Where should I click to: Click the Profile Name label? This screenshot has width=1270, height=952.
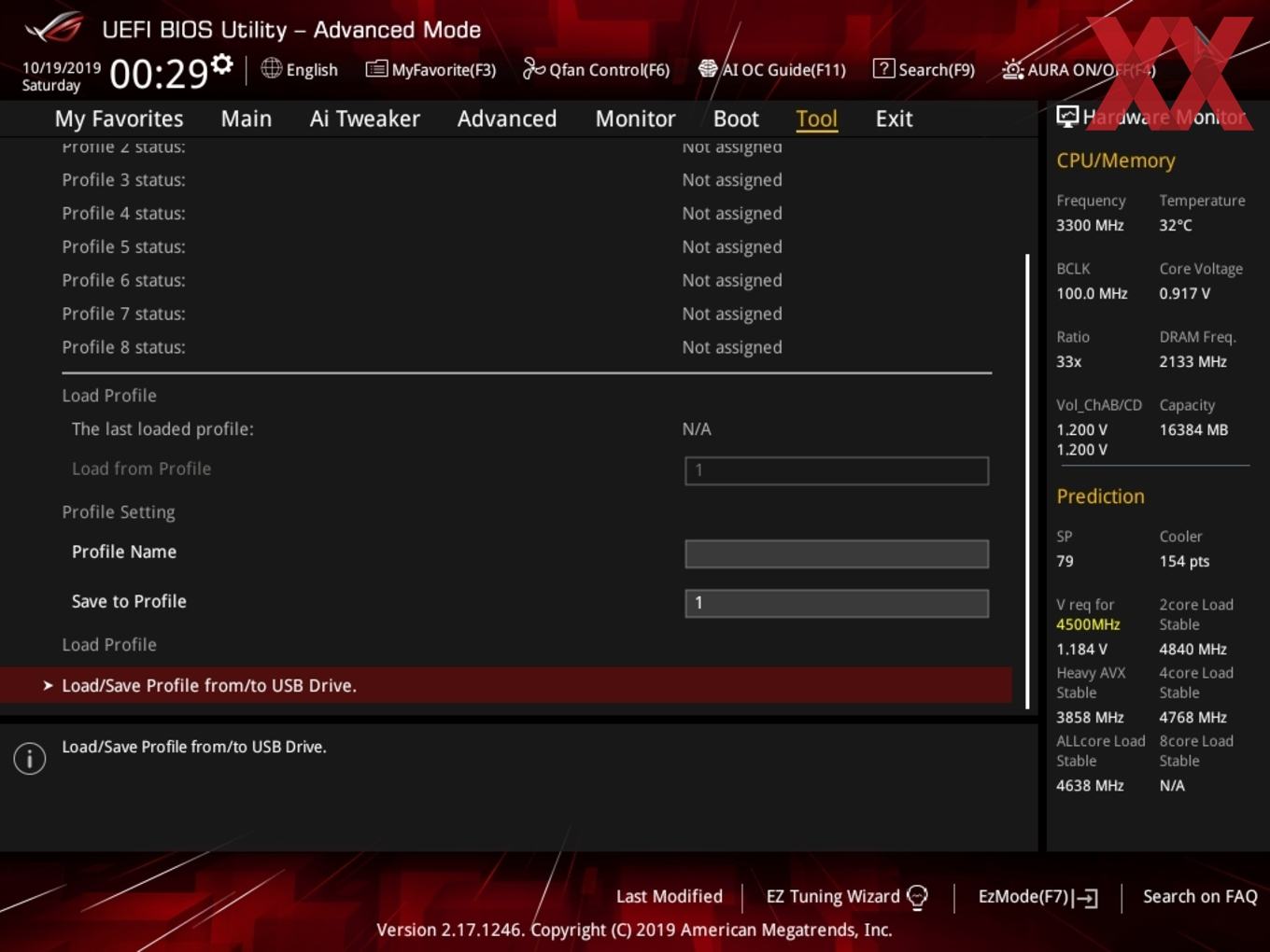(124, 552)
